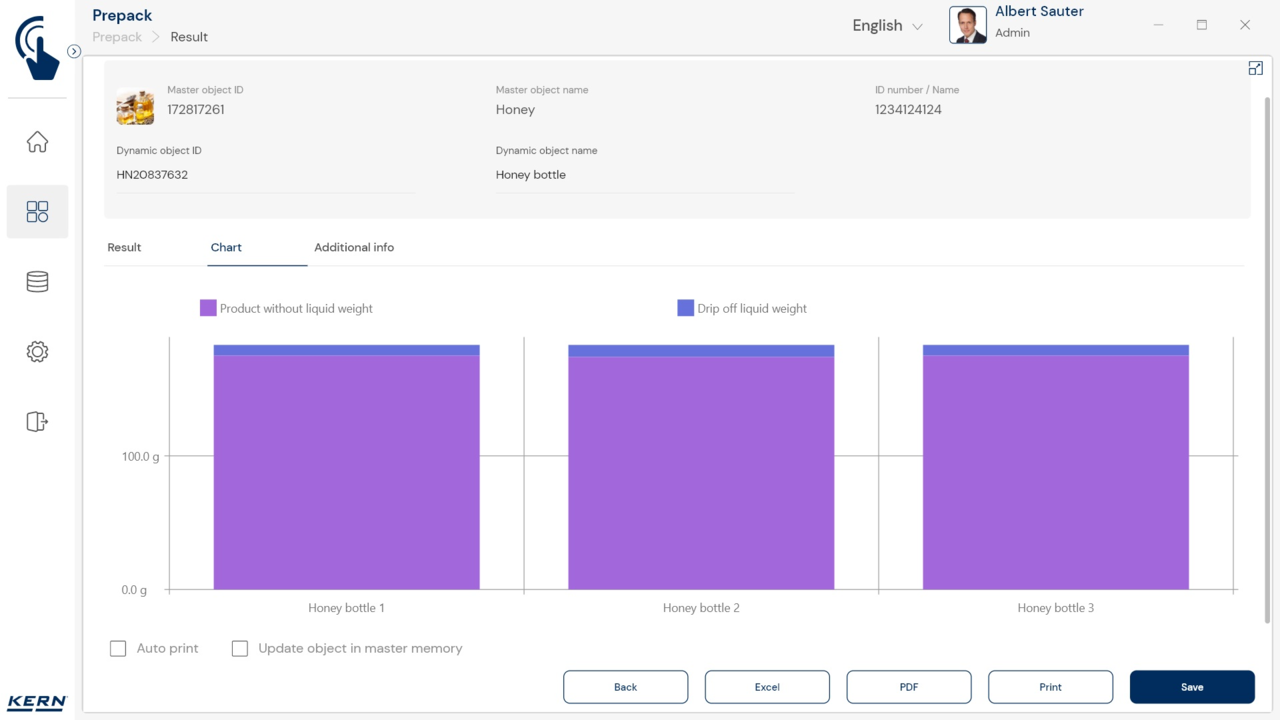Screen dimensions: 1280x720
Task: Click Prepack in the breadcrumb
Action: coord(117,37)
